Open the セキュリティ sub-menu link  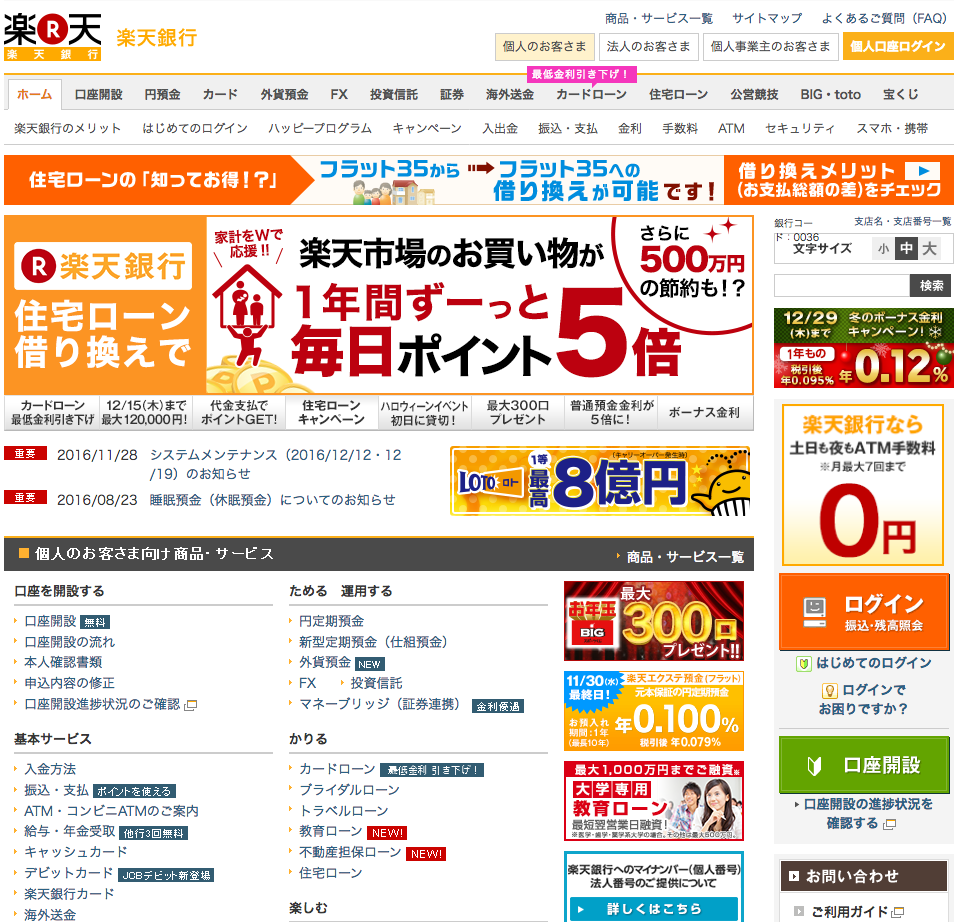click(x=800, y=128)
